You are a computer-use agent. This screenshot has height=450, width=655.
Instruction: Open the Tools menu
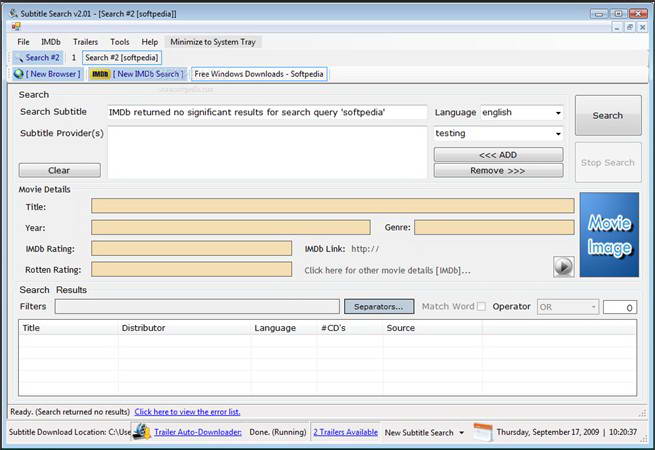coord(120,42)
